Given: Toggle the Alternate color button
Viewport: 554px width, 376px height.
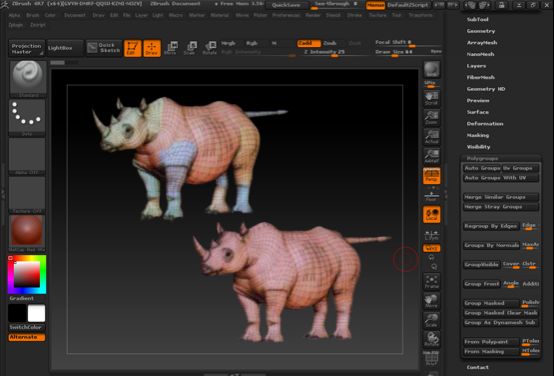Looking at the screenshot, I should pyautogui.click(x=27, y=337).
